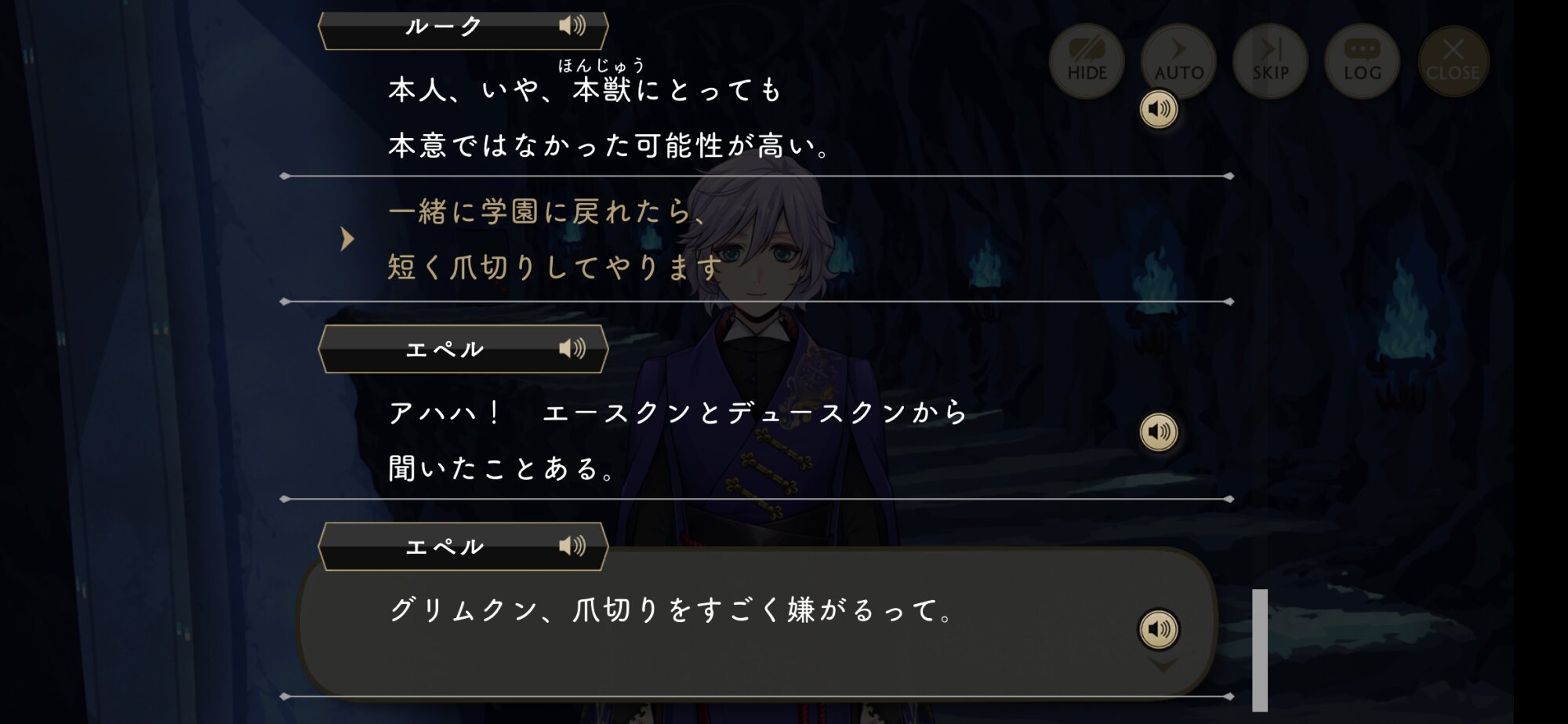Image resolution: width=1568 pixels, height=724 pixels.
Task: Hide the dialogue with the HIDE button
Action: tap(1087, 60)
